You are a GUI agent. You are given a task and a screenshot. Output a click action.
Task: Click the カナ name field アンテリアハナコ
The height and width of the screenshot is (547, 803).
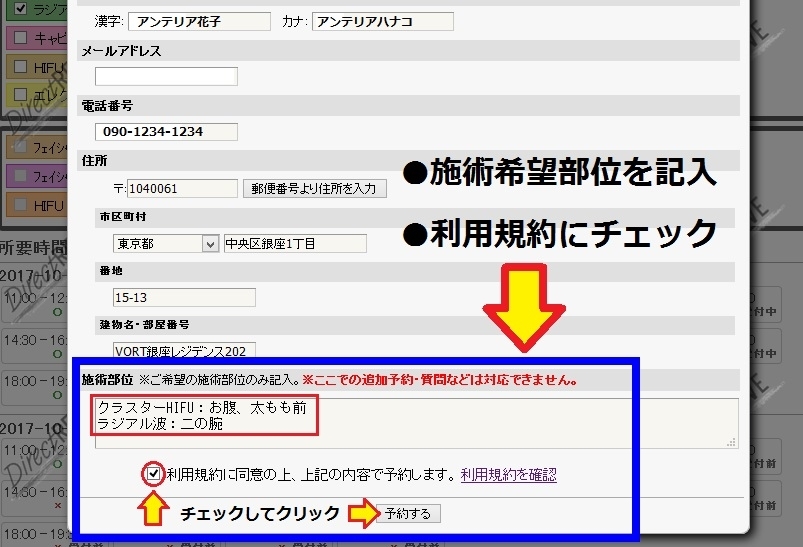[383, 22]
